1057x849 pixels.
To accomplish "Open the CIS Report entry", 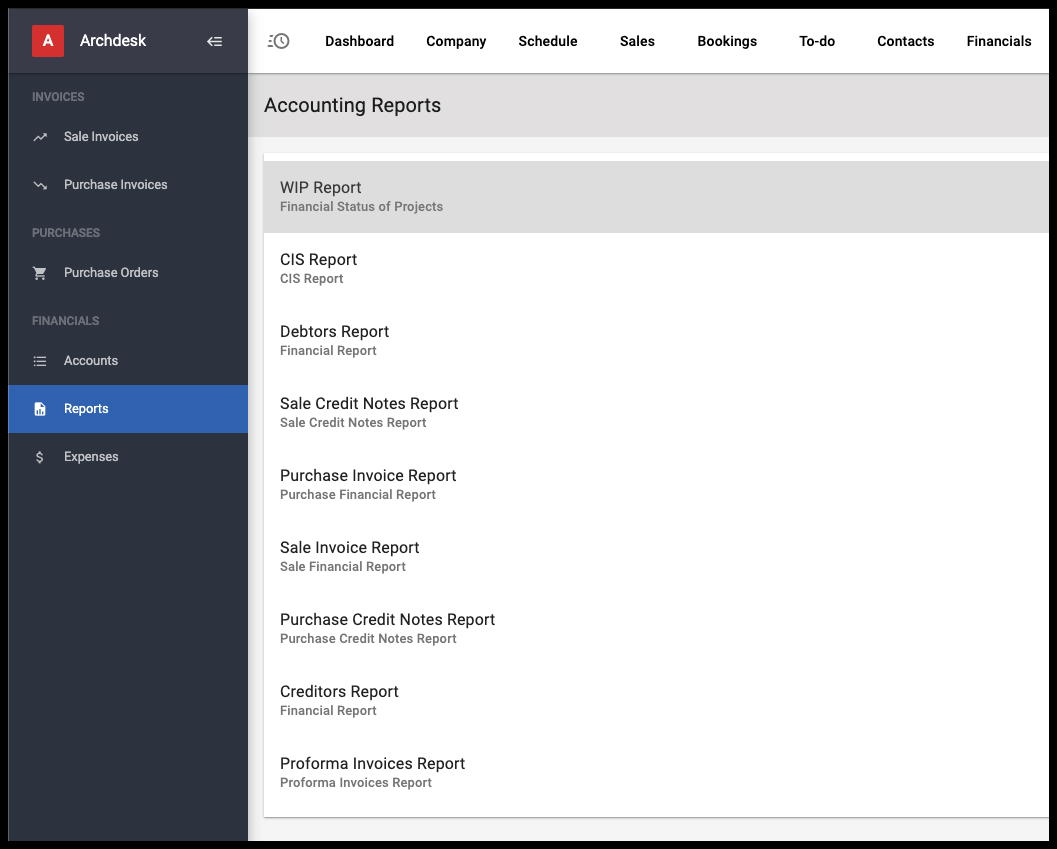I will coord(318,260).
